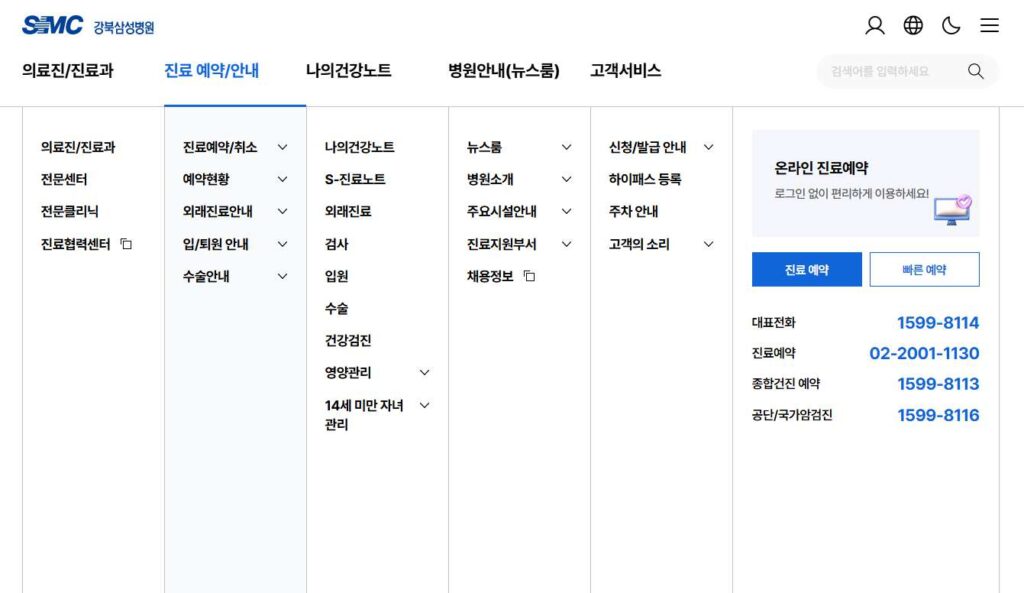1024x593 pixels.
Task: Open the 의료진/진료과 top menu
Action: tap(68, 71)
